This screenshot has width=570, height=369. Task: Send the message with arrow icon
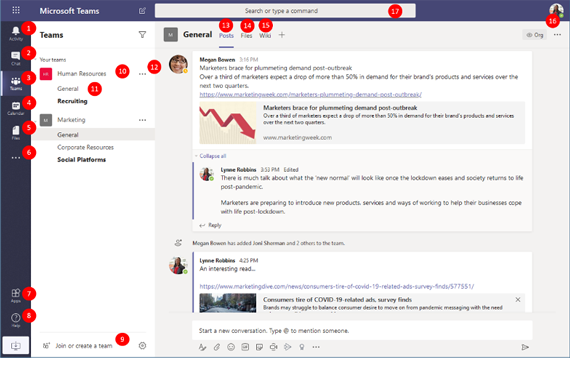525,347
